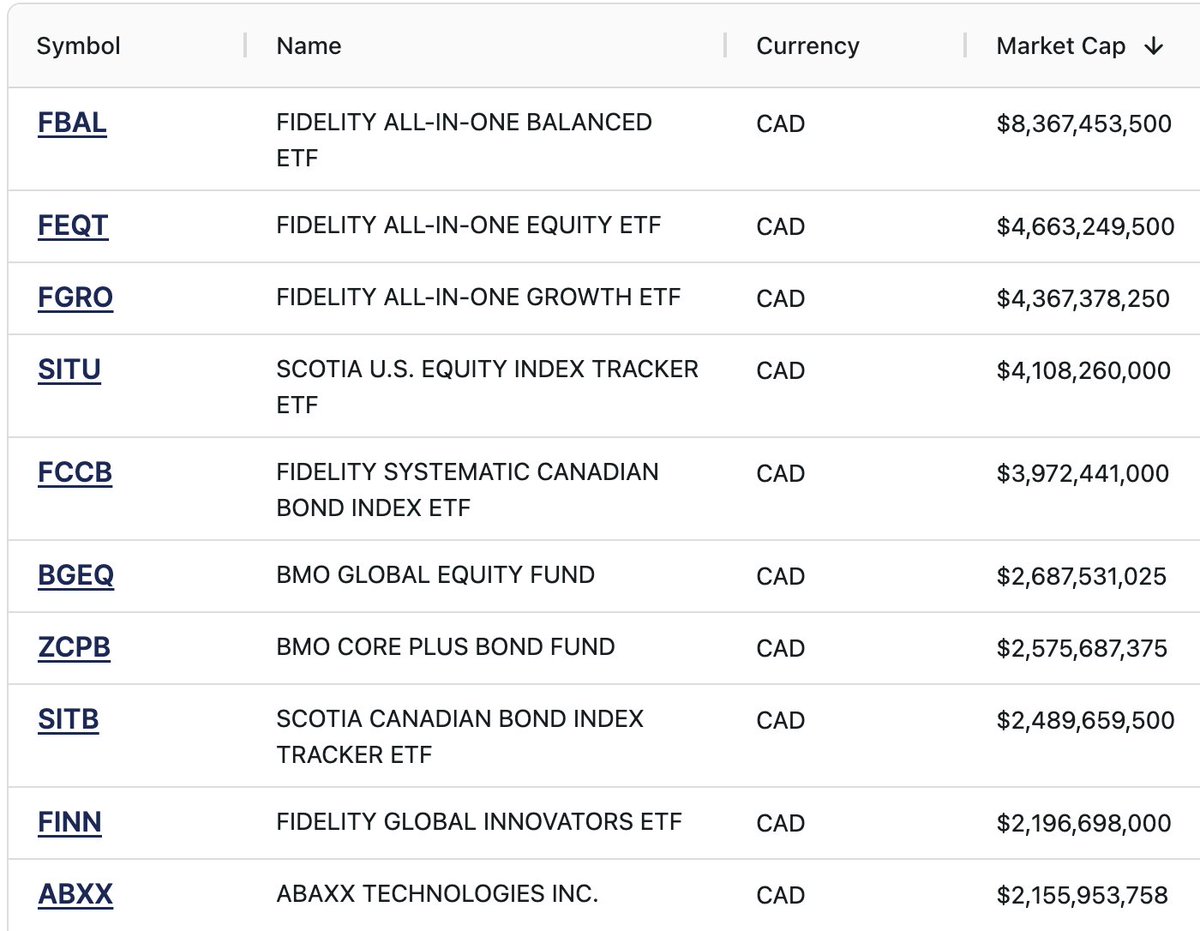Select the Fidelity All-in-One Balanced ETF row name

464,140
